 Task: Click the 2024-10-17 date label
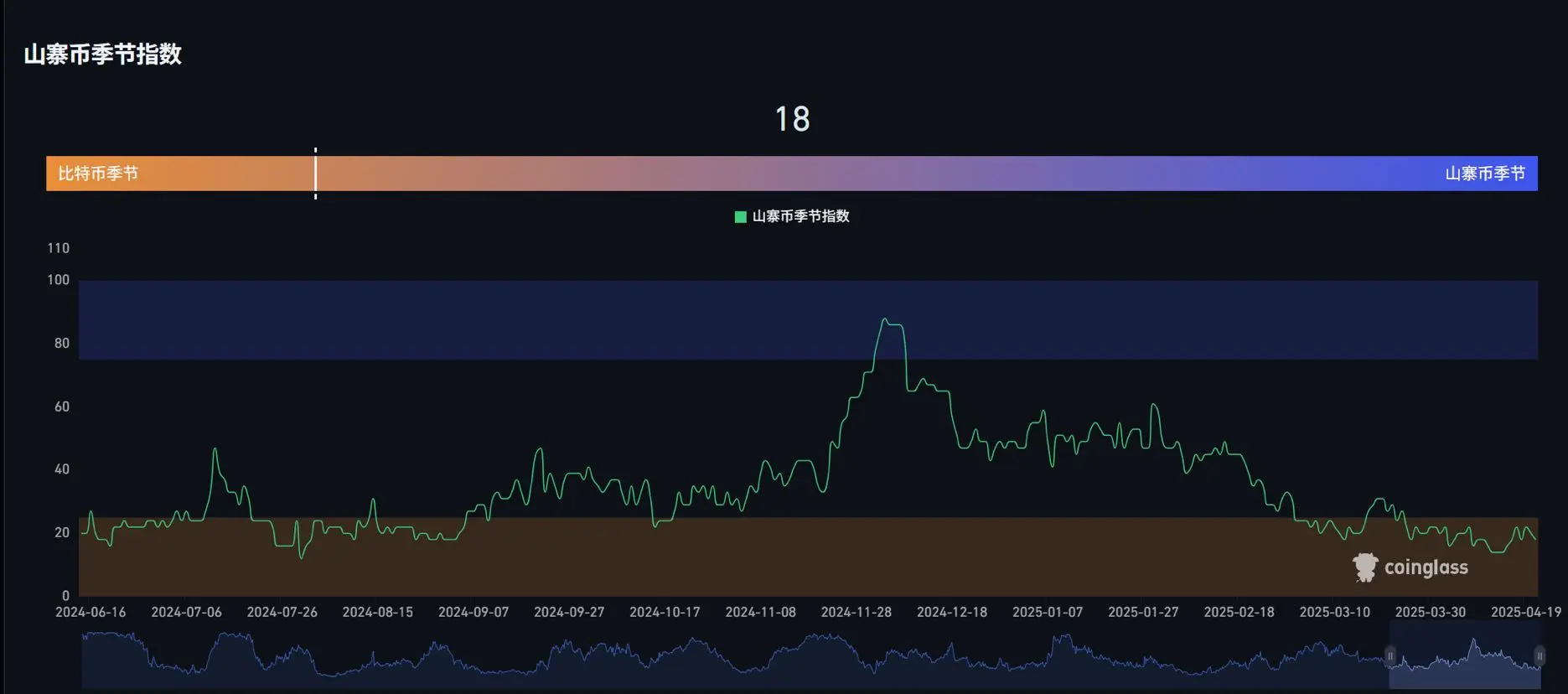pos(665,612)
